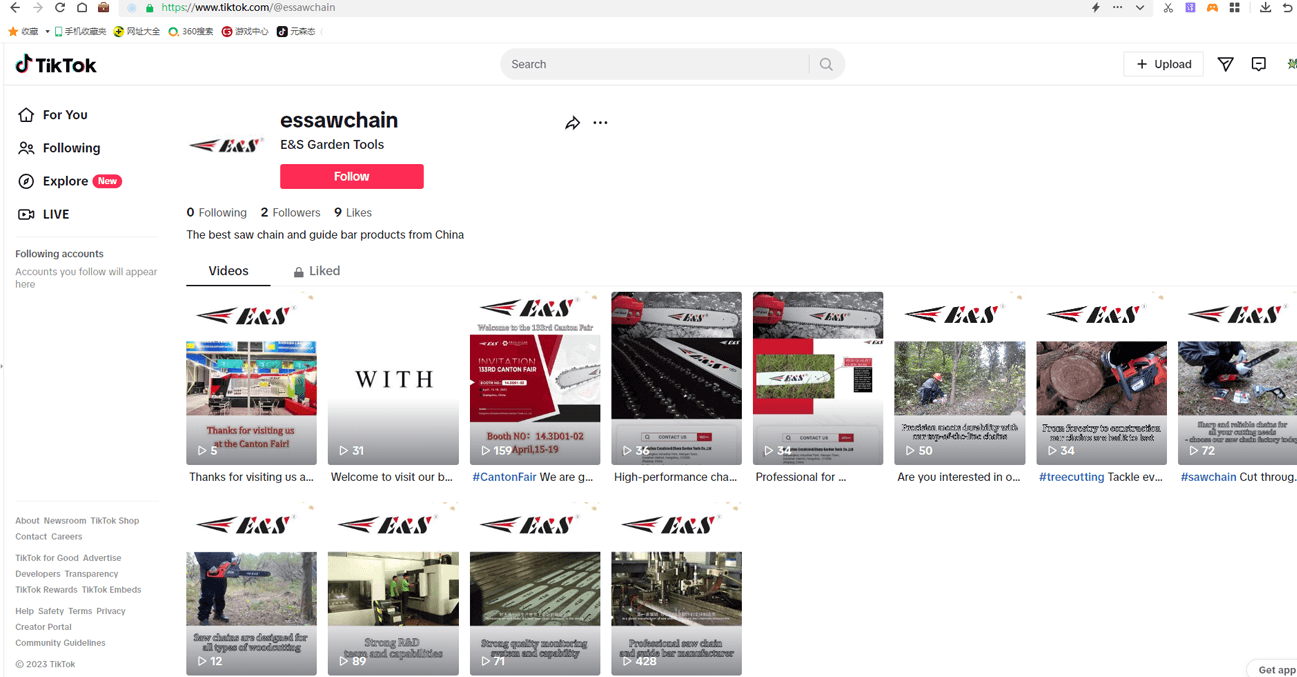Click the browser forward arrow

click(x=37, y=7)
